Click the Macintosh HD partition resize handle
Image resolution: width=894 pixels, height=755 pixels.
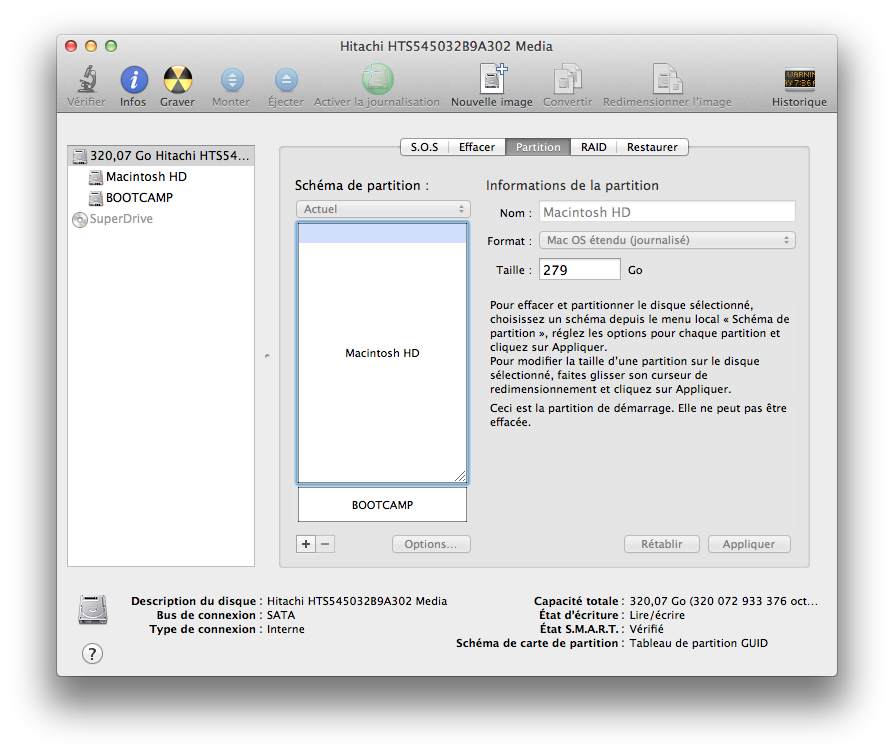[460, 477]
